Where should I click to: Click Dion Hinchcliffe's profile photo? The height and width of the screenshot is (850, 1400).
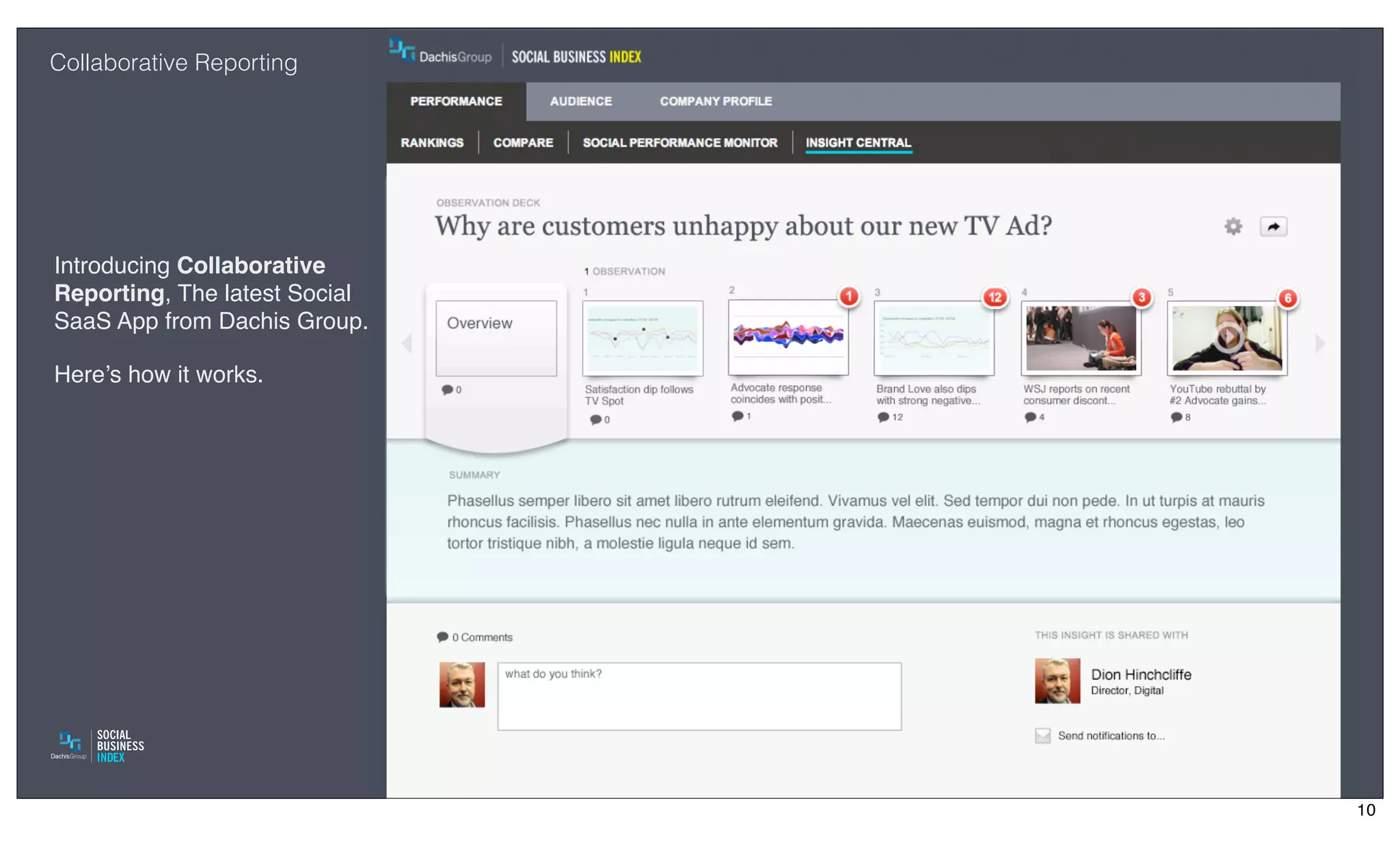[x=1058, y=681]
